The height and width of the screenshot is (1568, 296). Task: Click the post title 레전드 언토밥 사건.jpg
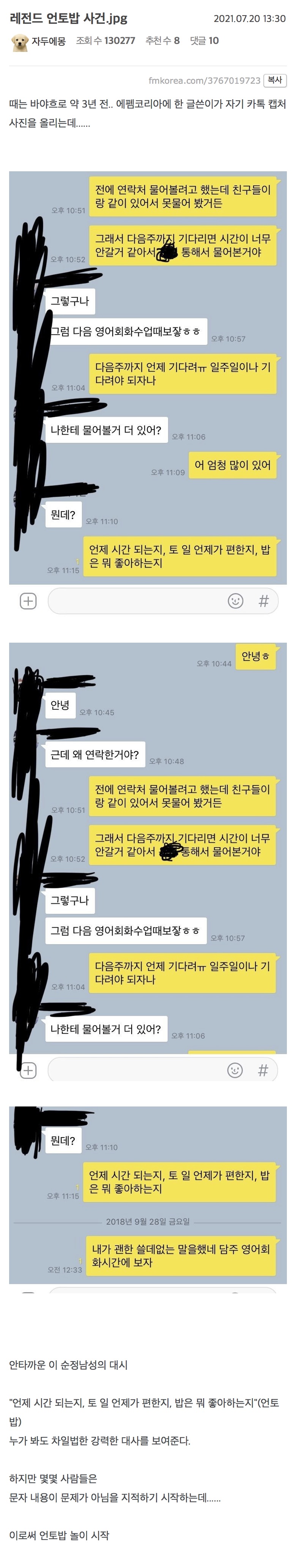(69, 18)
